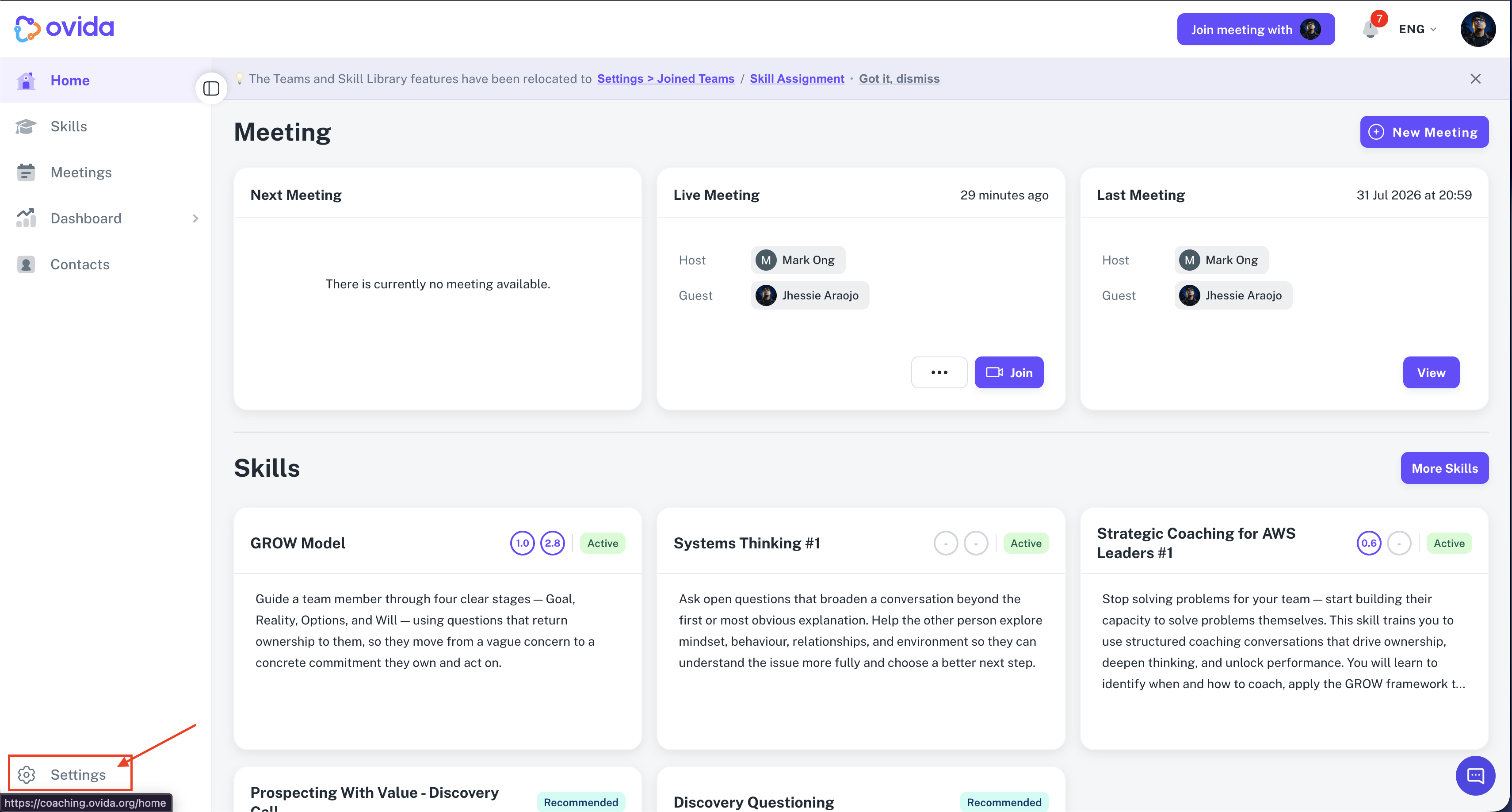Collapse the sidebar with the panel toggle
This screenshot has height=812, width=1512.
pos(211,88)
